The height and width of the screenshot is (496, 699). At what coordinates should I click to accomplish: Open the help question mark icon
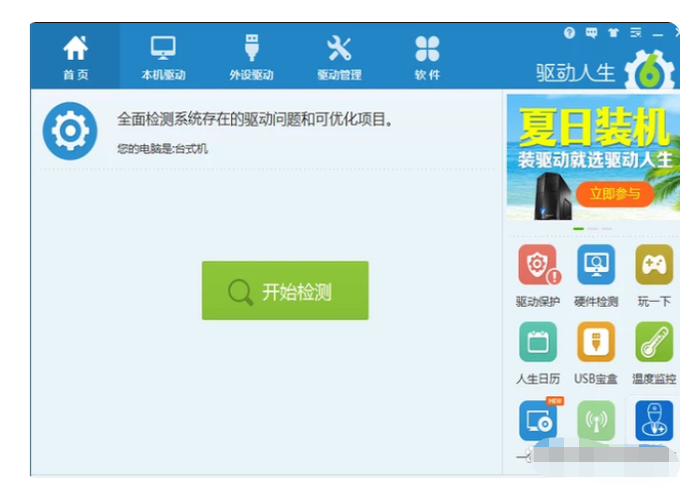tap(570, 33)
